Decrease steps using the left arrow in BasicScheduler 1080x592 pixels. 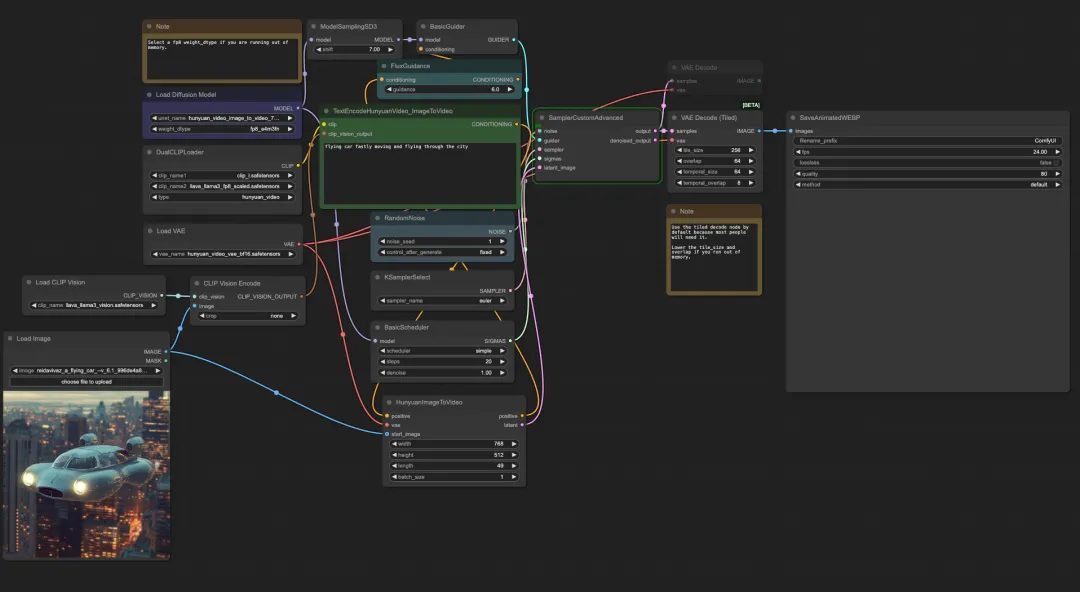click(x=381, y=361)
